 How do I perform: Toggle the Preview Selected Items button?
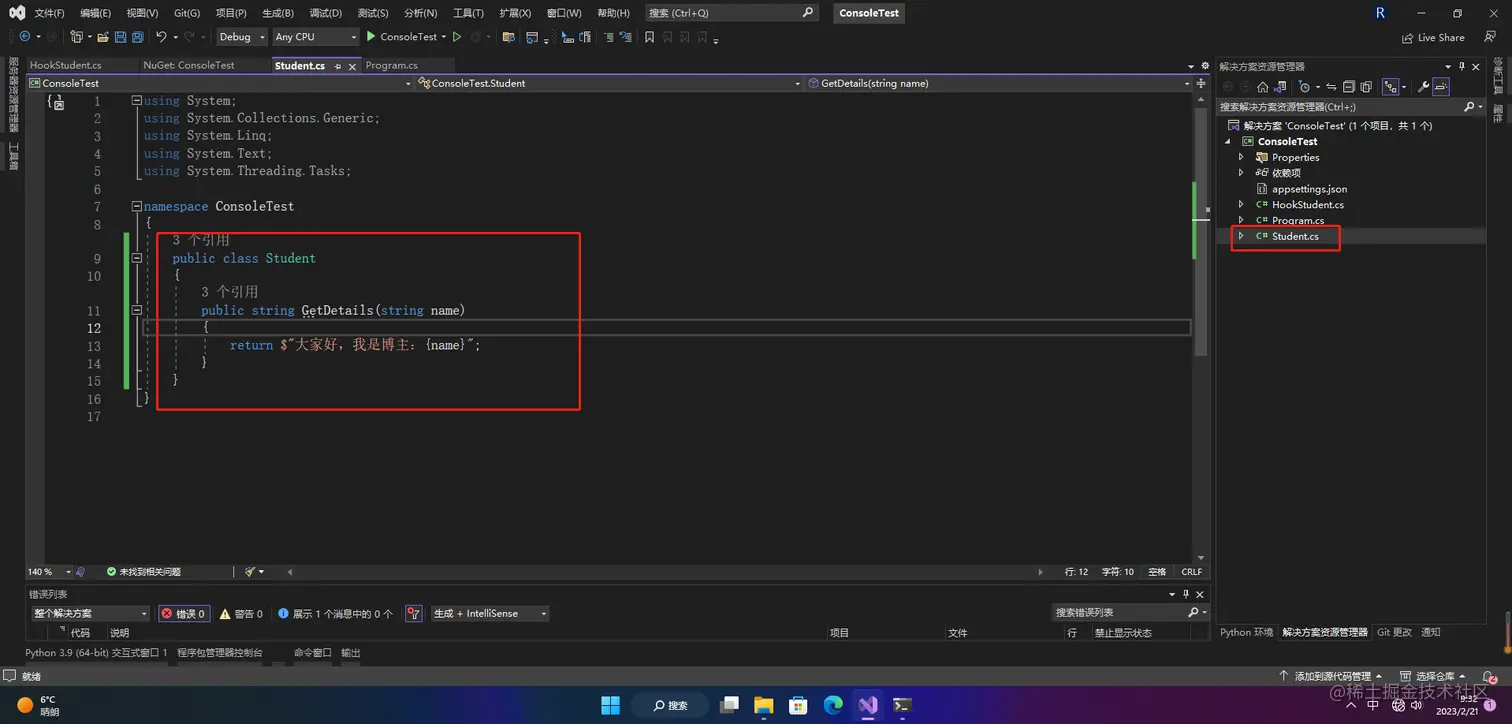point(1441,87)
